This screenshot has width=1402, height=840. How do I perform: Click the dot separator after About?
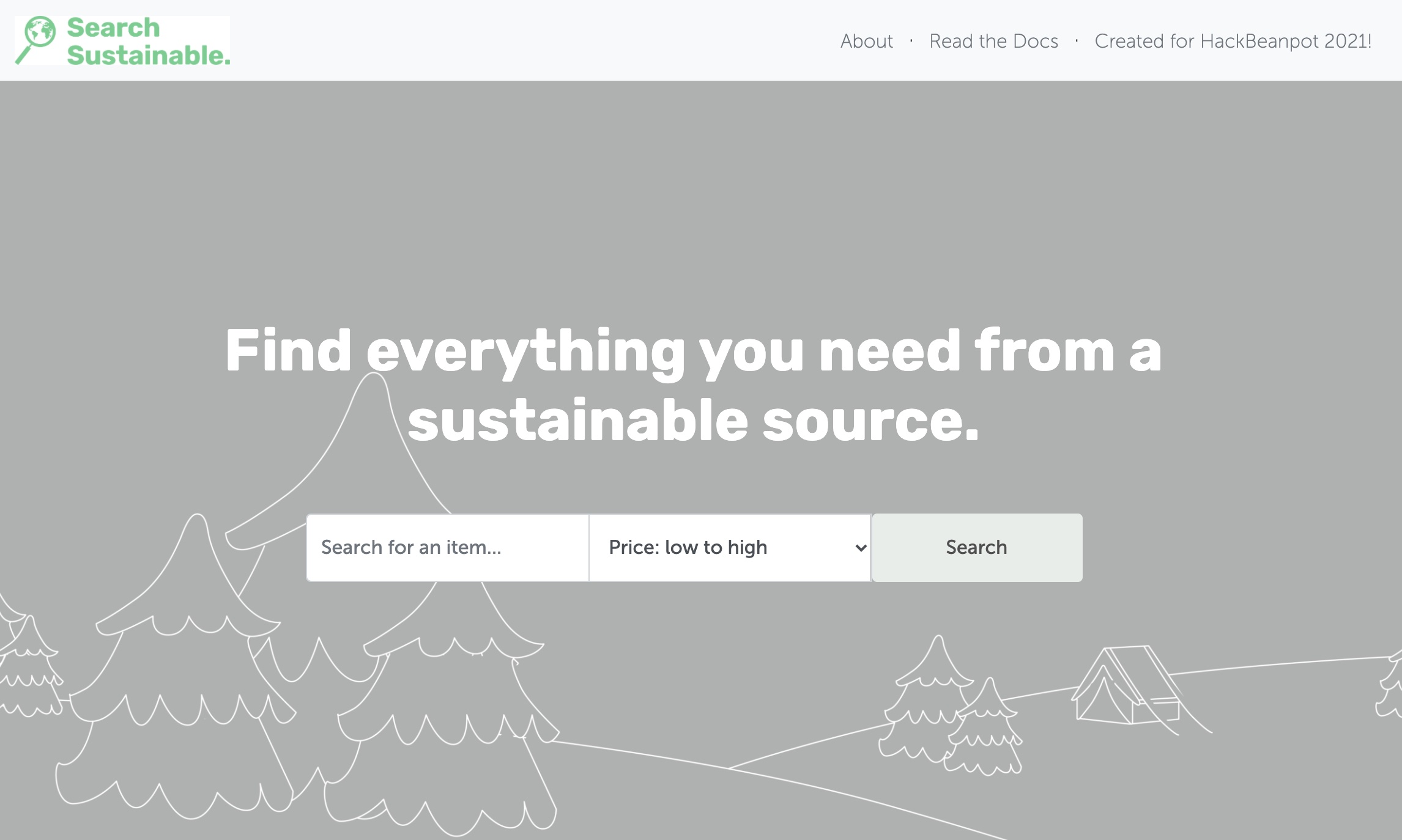coord(911,41)
